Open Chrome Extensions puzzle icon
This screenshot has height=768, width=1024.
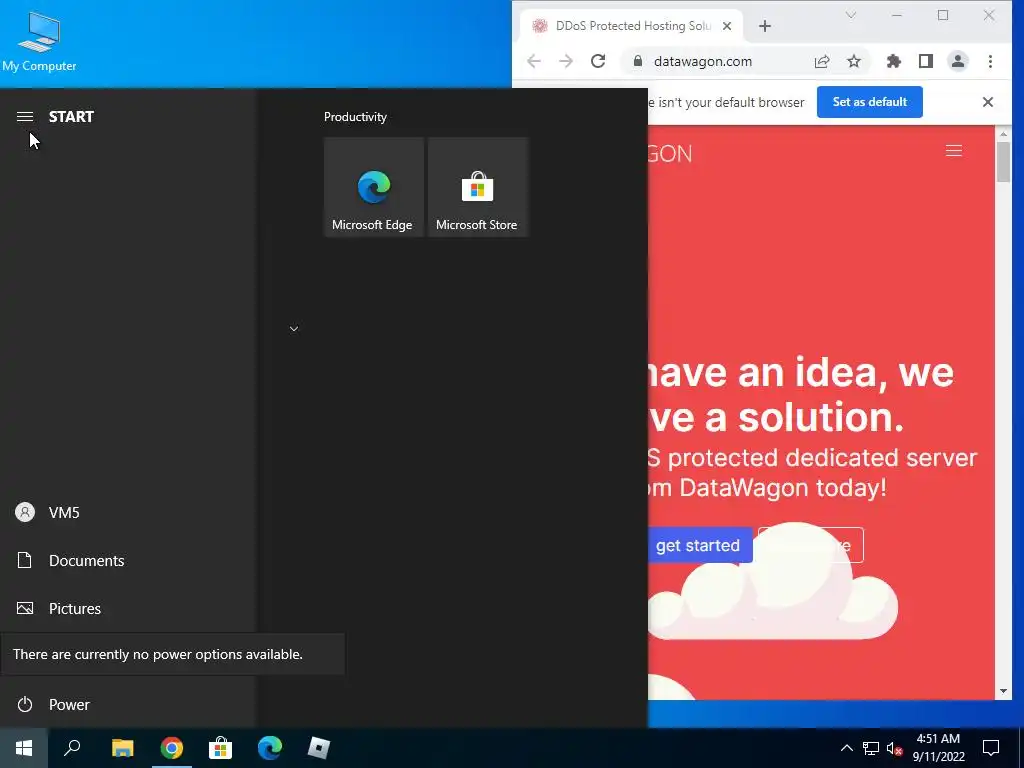pos(893,61)
